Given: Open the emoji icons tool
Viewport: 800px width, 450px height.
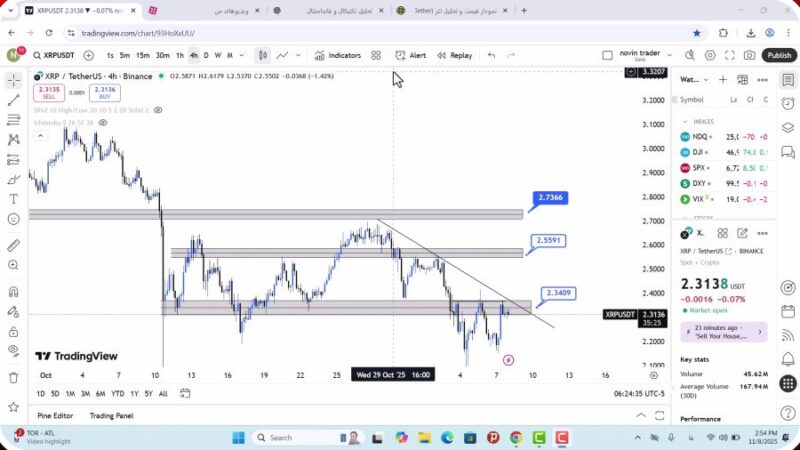Looking at the screenshot, I should click(13, 219).
